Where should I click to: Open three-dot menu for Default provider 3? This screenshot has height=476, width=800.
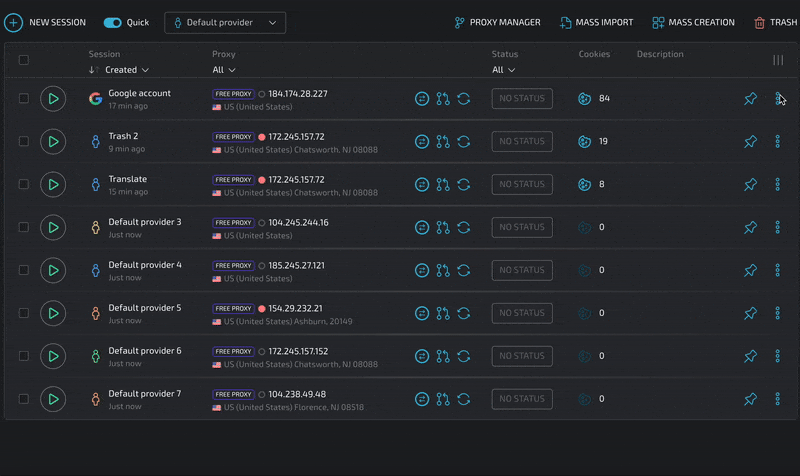pyautogui.click(x=778, y=228)
